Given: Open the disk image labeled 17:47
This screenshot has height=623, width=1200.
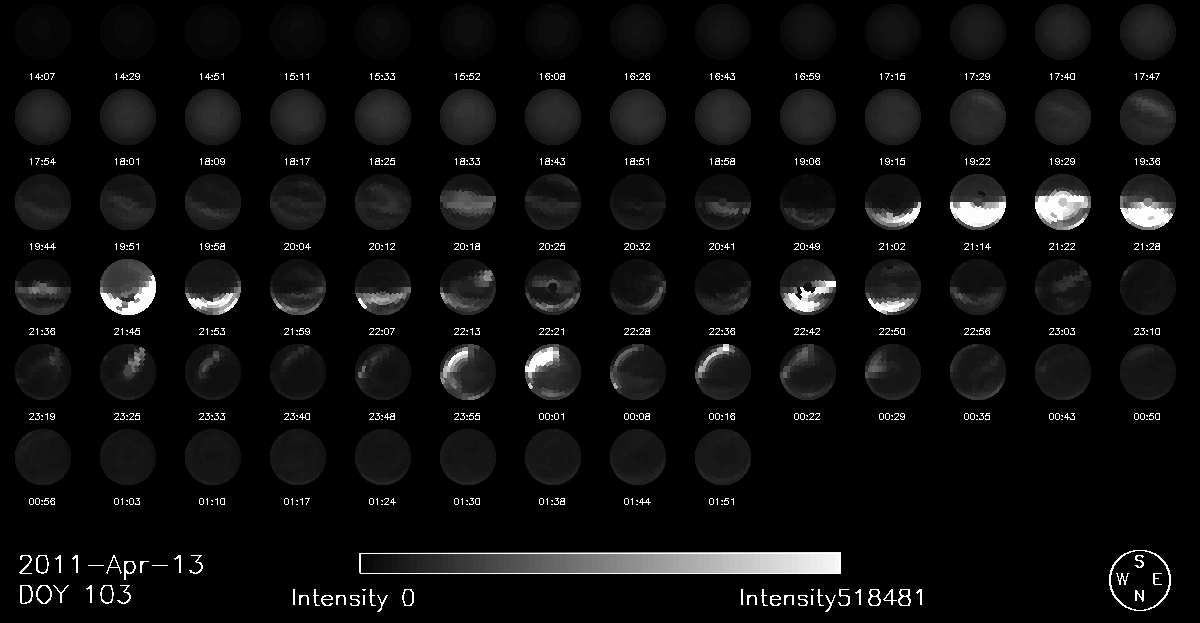Looking at the screenshot, I should [x=1148, y=31].
